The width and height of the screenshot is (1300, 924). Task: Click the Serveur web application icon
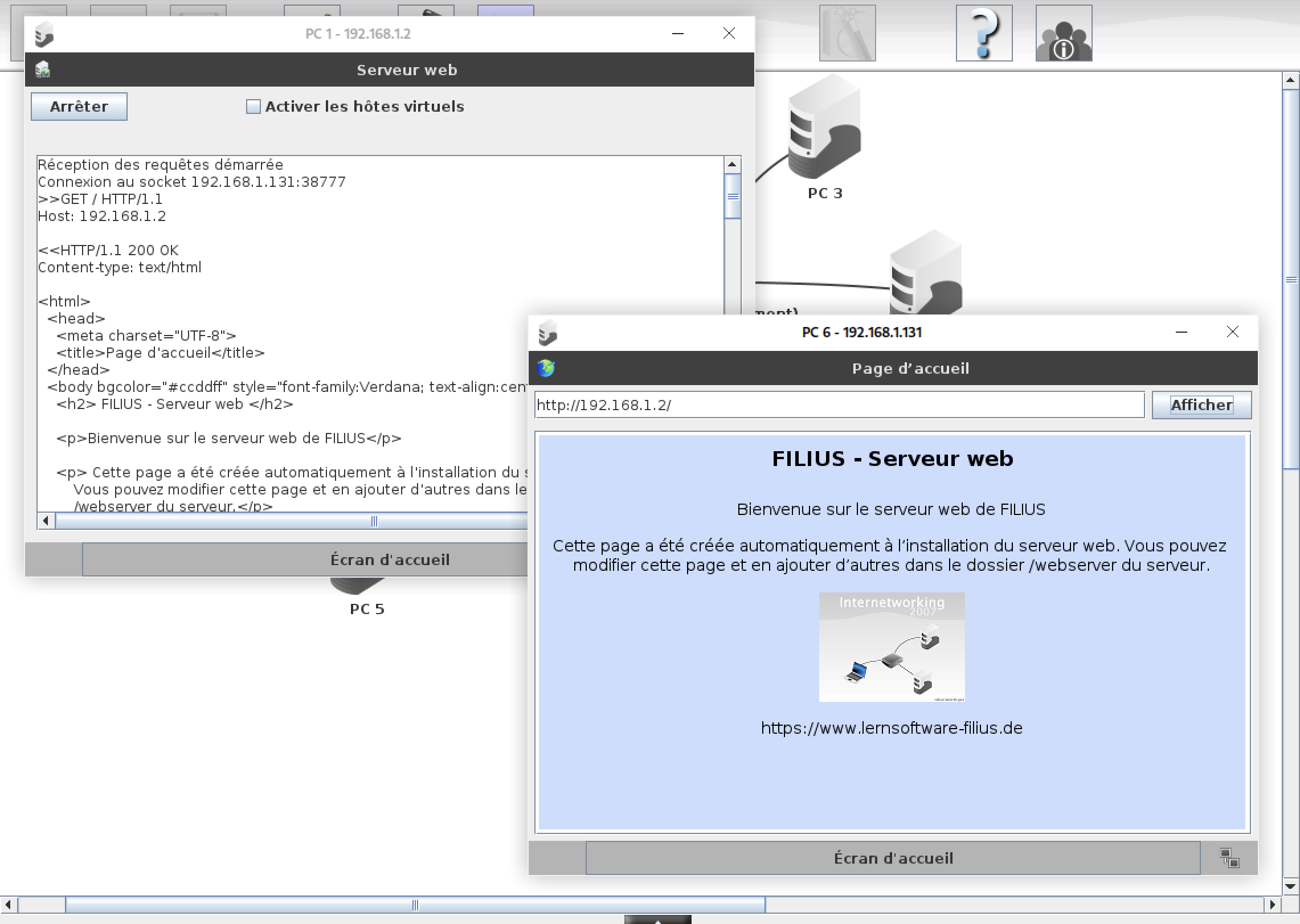[x=43, y=69]
